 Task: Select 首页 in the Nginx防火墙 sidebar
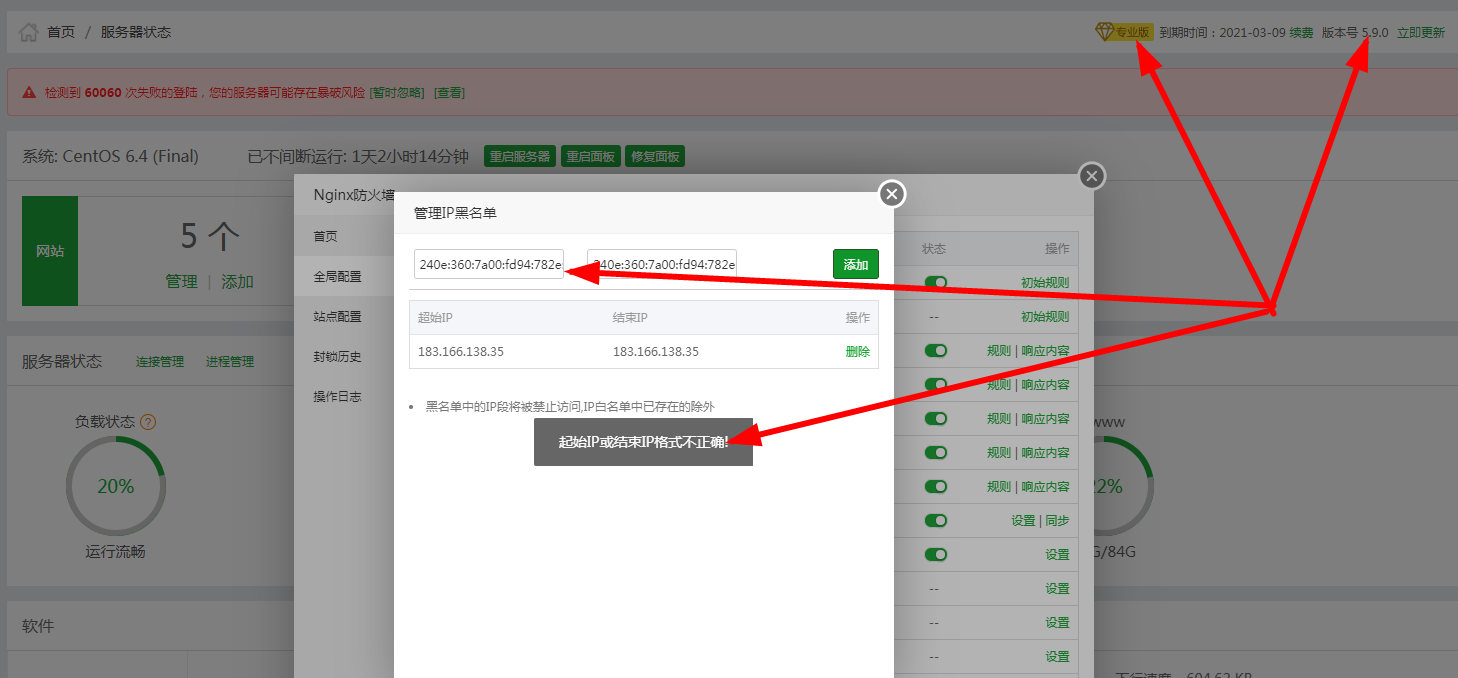pyautogui.click(x=344, y=236)
